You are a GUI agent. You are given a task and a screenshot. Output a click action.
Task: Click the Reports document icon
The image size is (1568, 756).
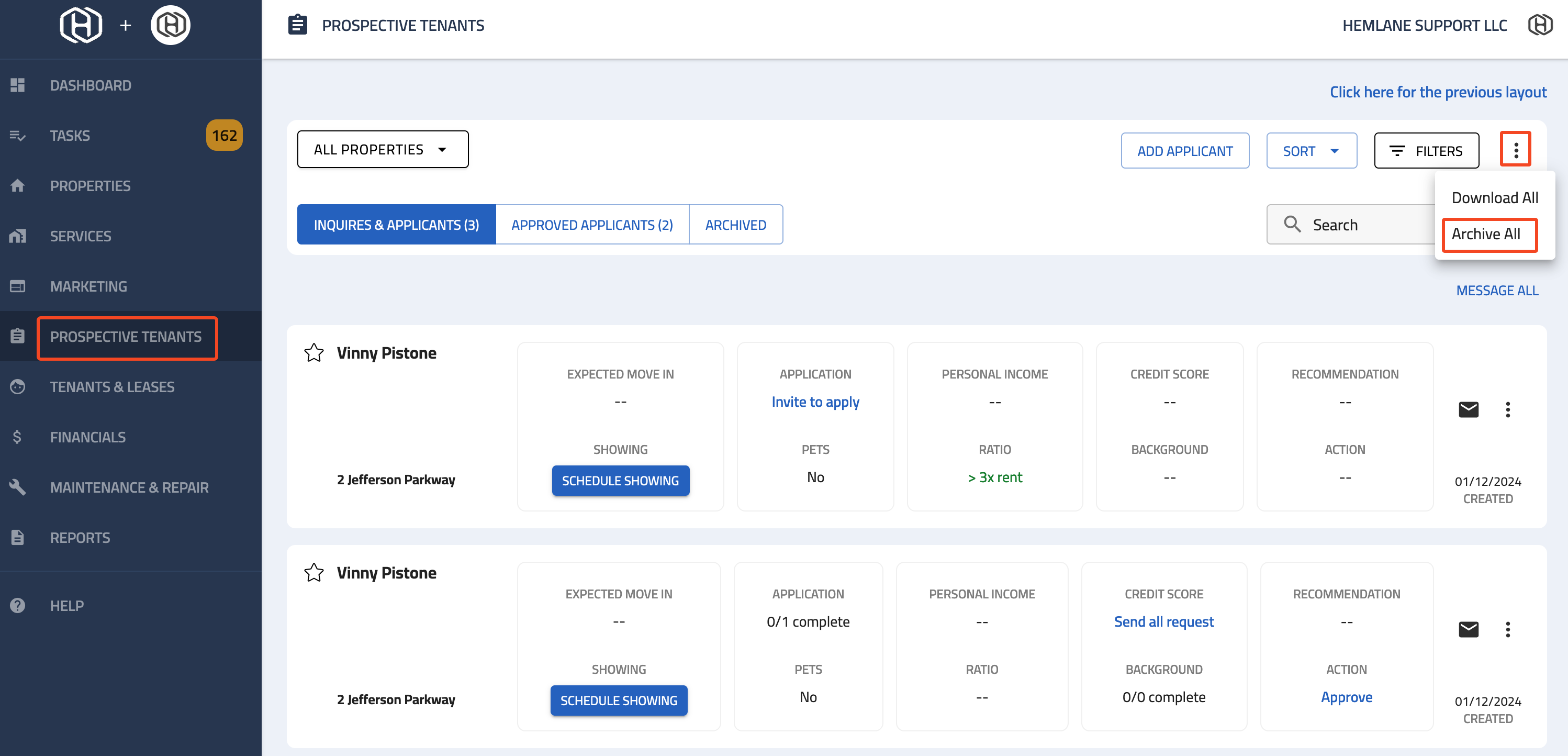[x=18, y=538]
